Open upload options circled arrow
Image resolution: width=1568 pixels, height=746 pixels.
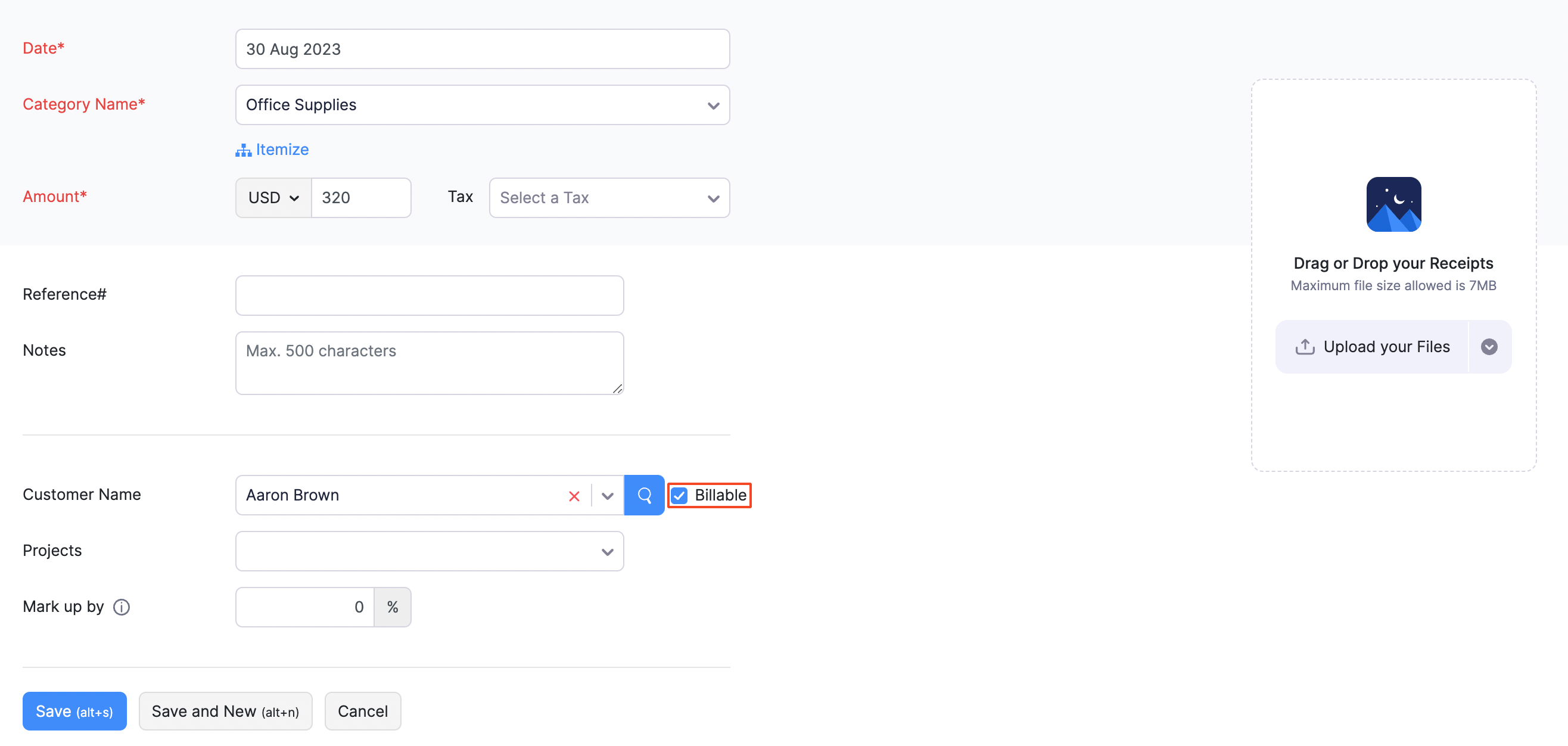tap(1489, 347)
